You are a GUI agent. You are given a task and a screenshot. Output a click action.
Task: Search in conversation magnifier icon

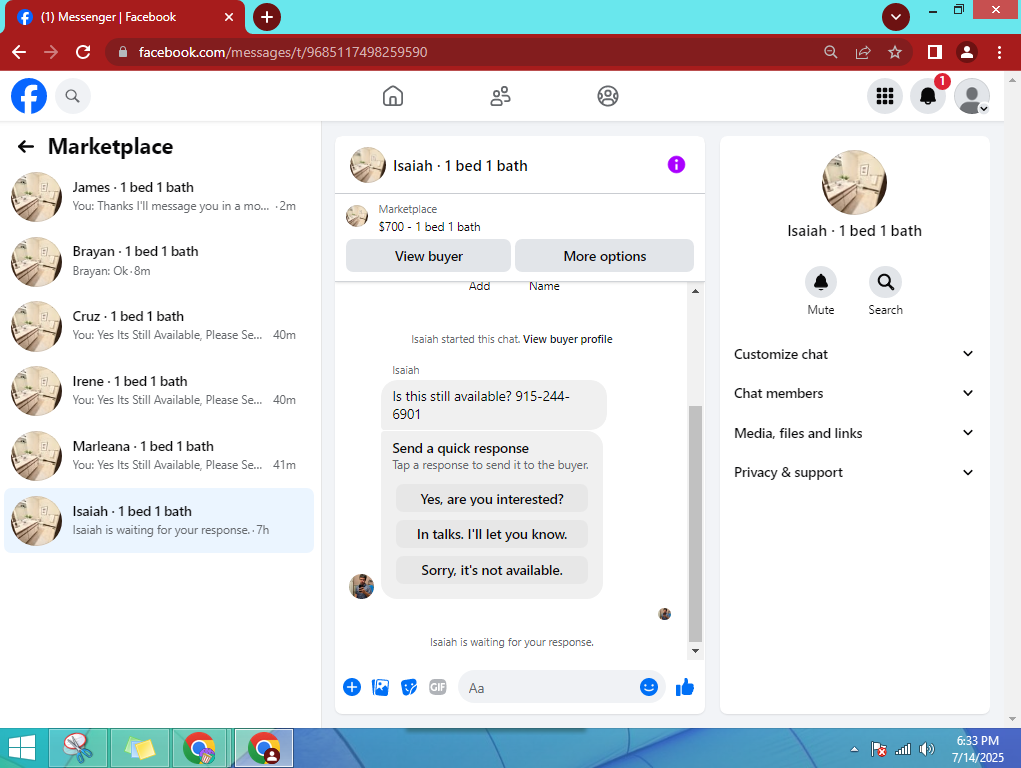[x=885, y=282]
